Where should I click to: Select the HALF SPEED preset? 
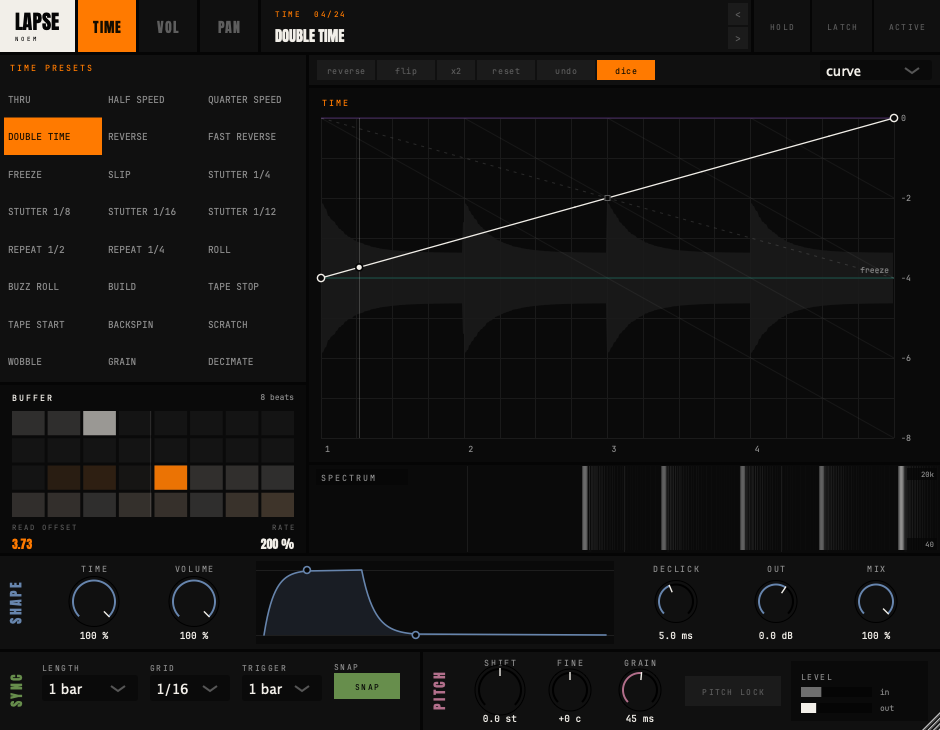(153, 99)
